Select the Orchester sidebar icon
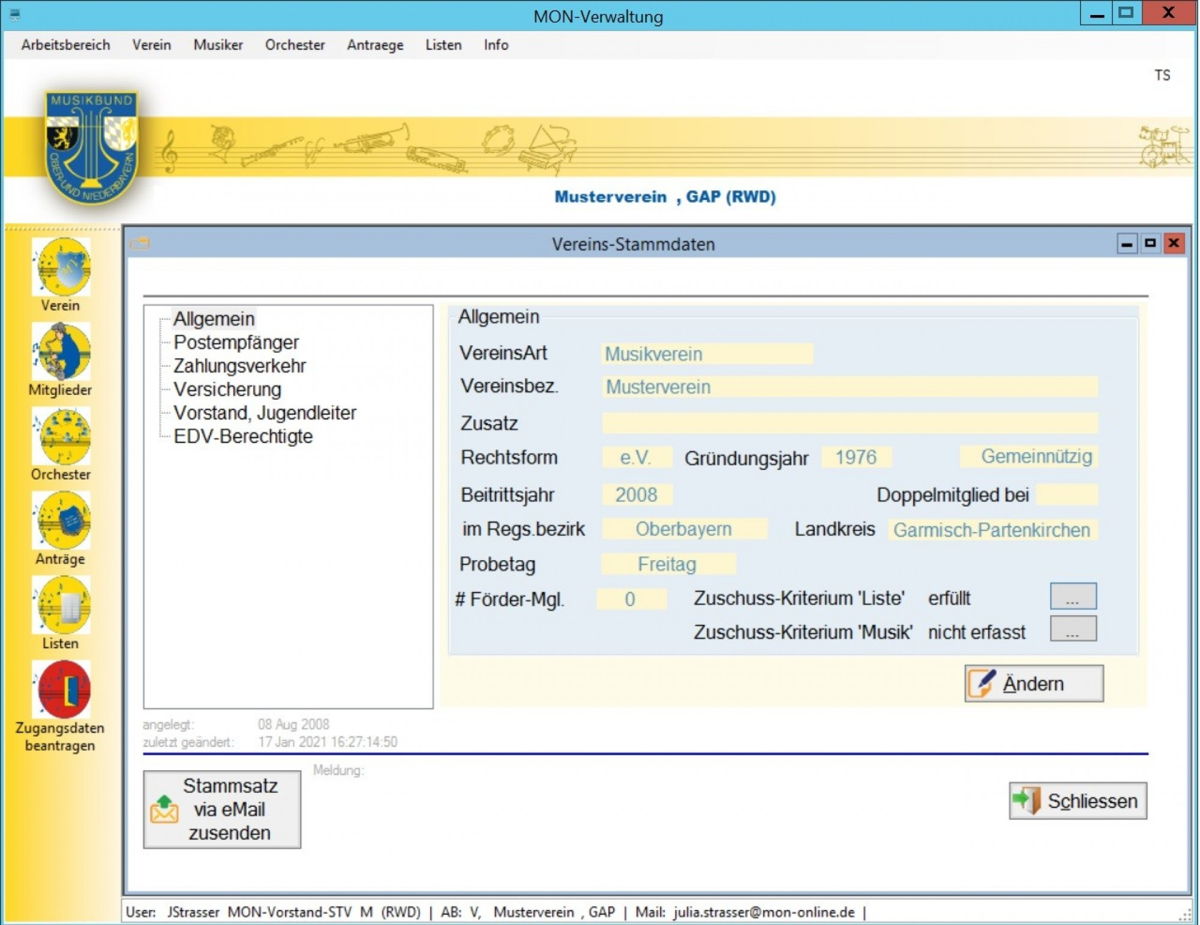 (61, 438)
